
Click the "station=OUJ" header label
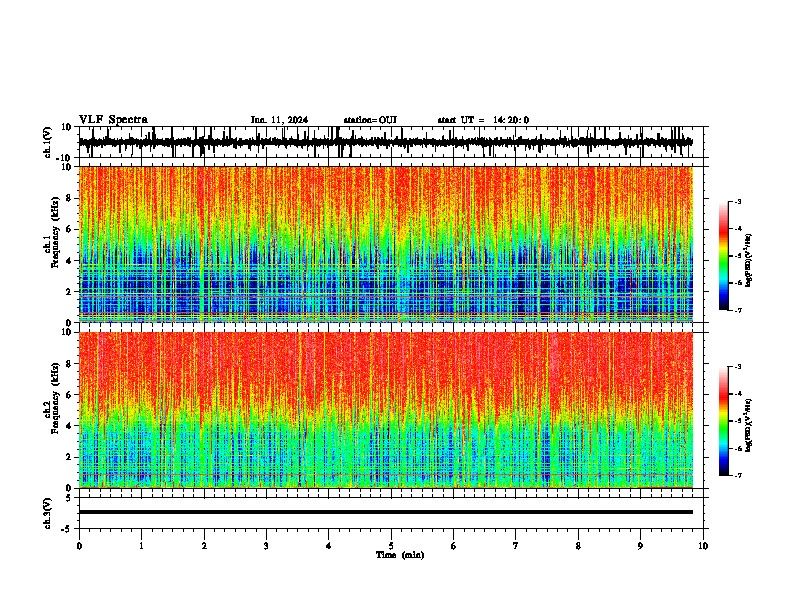pos(370,120)
